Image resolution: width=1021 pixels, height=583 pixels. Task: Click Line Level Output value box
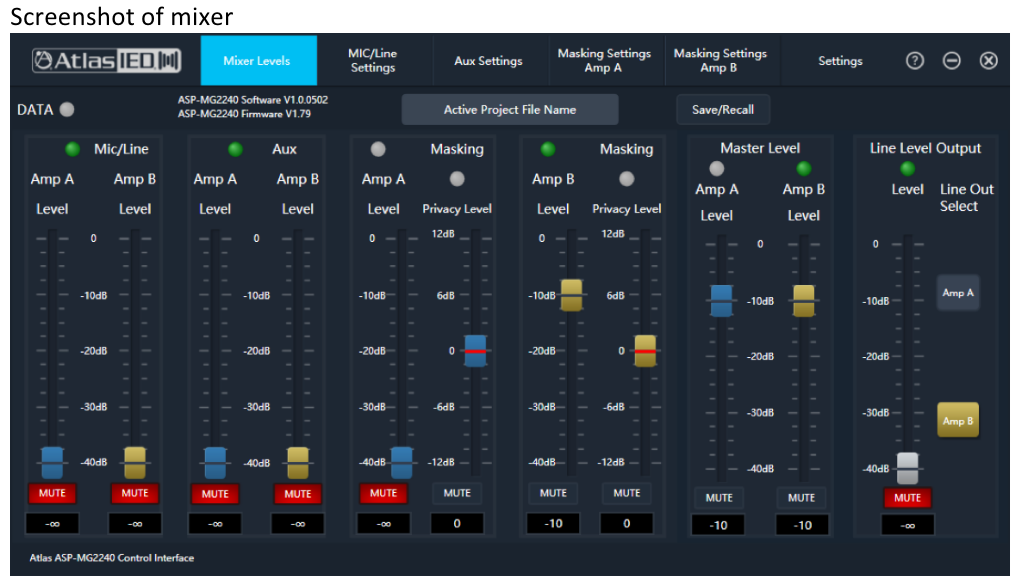point(907,525)
